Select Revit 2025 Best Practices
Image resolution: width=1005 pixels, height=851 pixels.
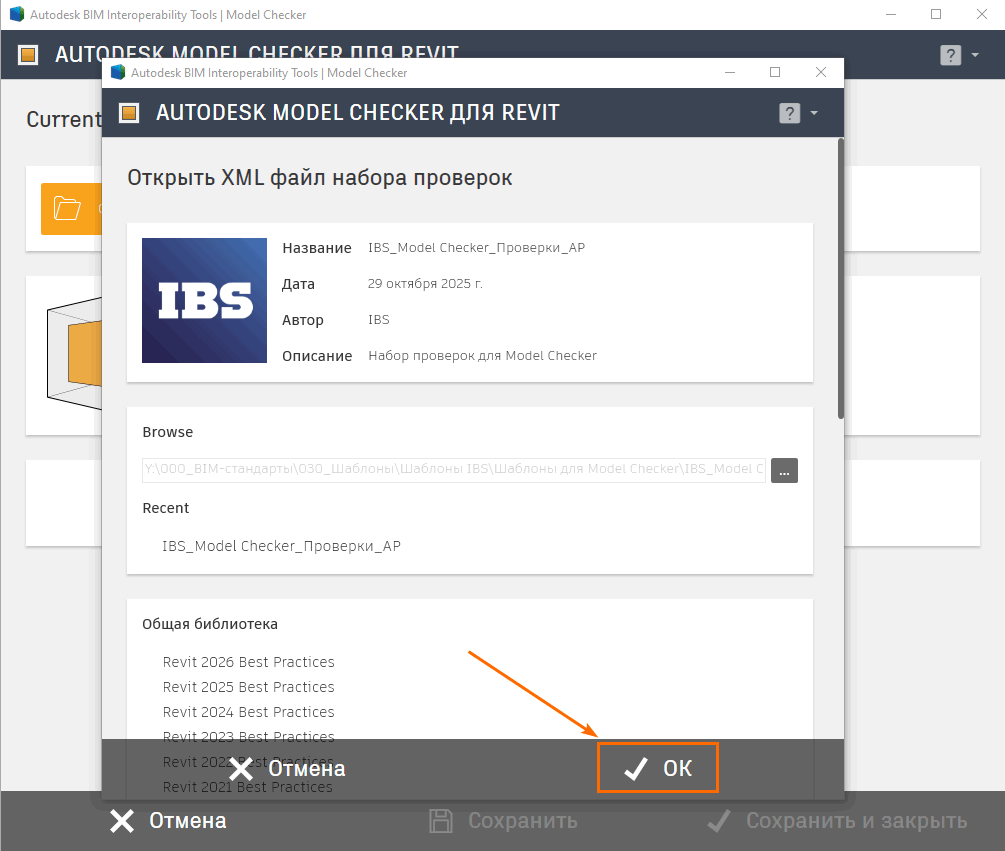click(x=249, y=687)
